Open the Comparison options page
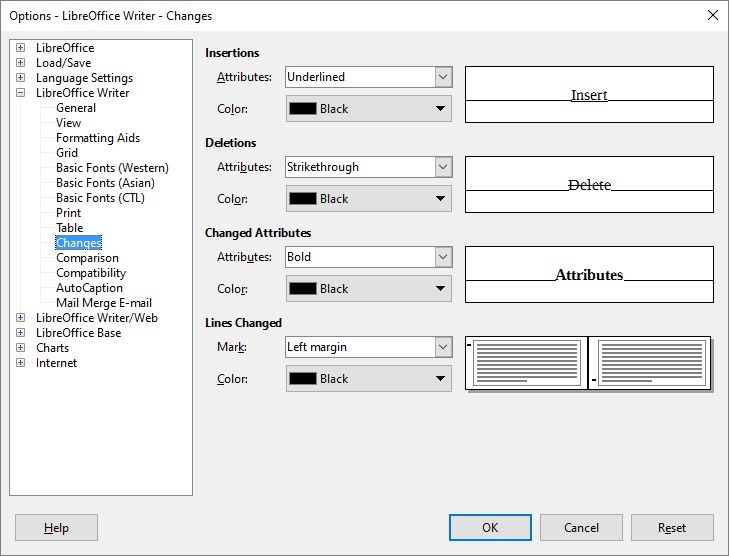The image size is (729, 556). [87, 258]
